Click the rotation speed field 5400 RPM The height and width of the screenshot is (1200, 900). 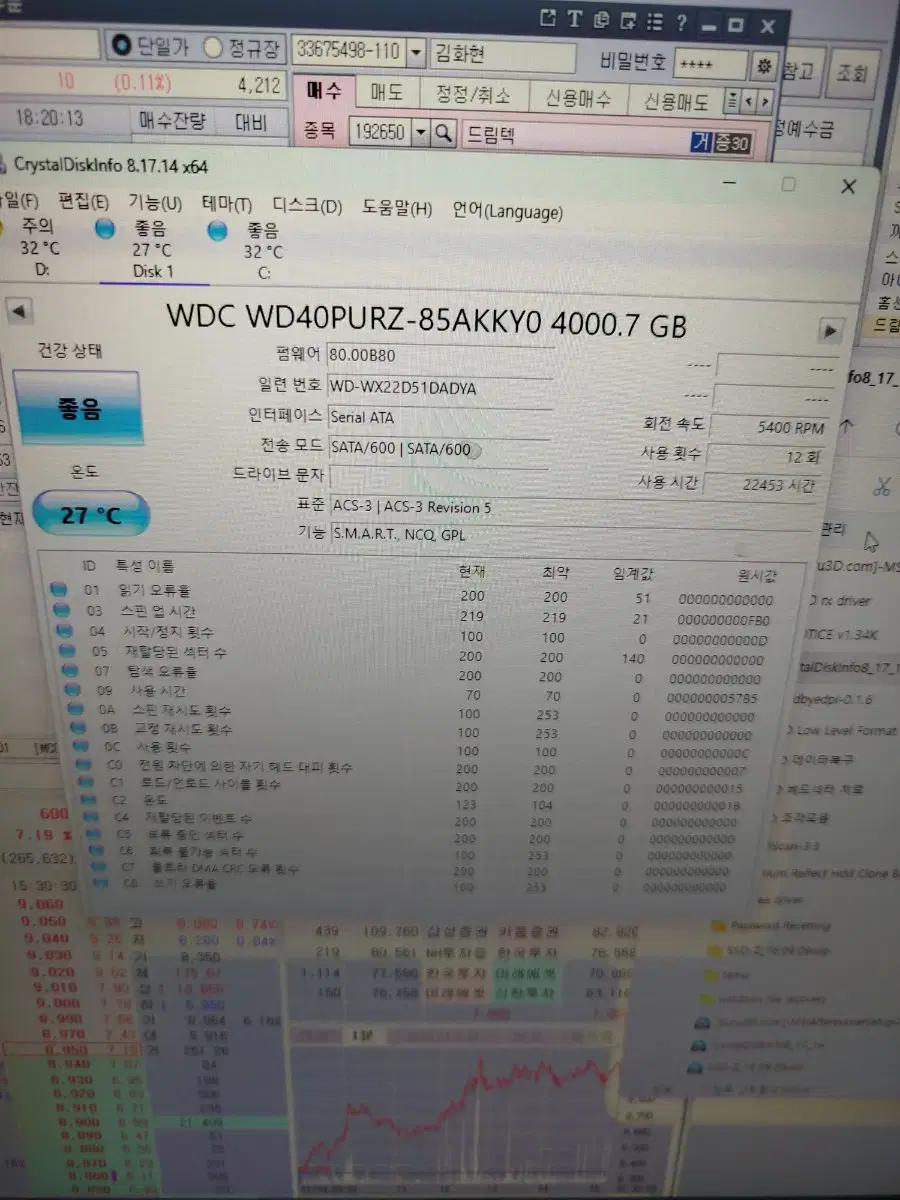tap(770, 426)
